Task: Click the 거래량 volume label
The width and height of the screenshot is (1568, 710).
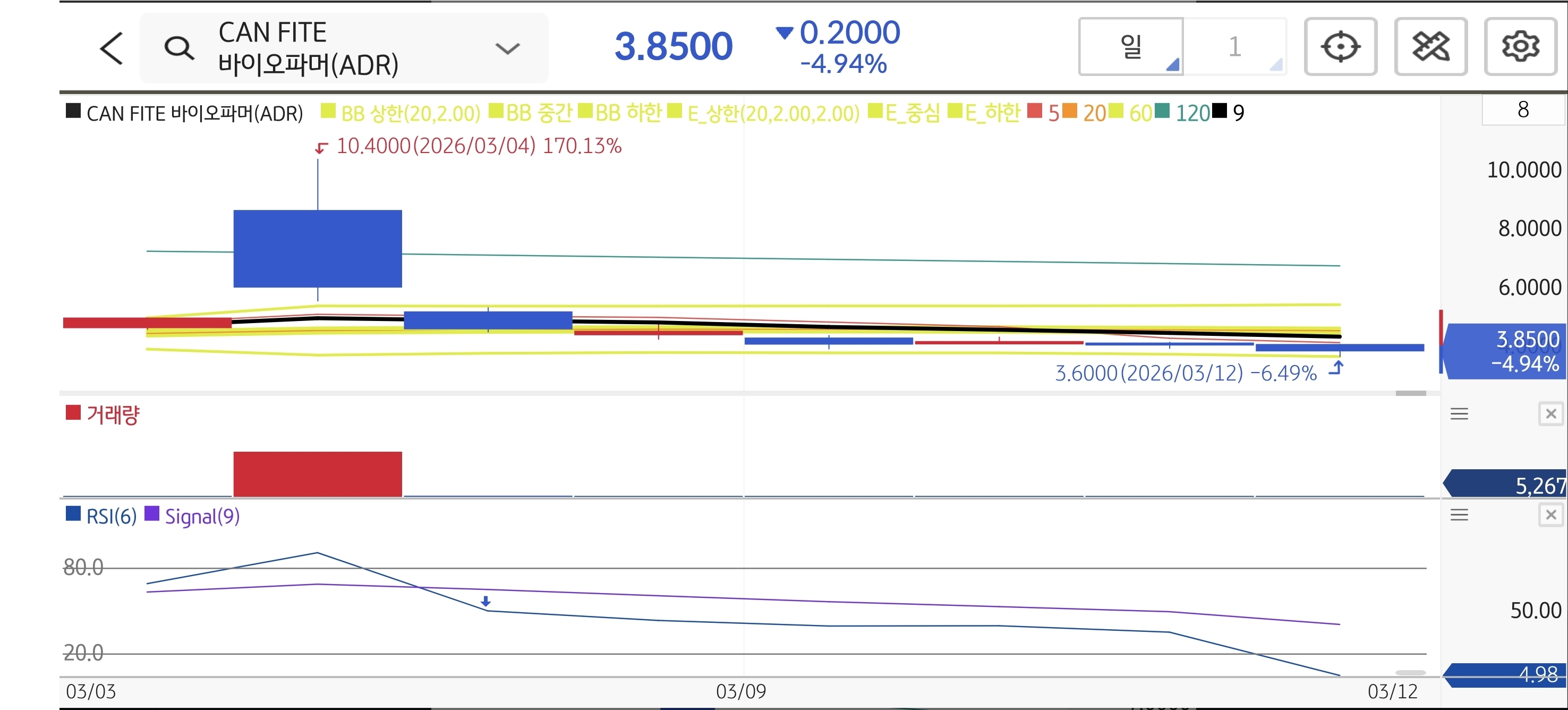Action: coord(113,415)
